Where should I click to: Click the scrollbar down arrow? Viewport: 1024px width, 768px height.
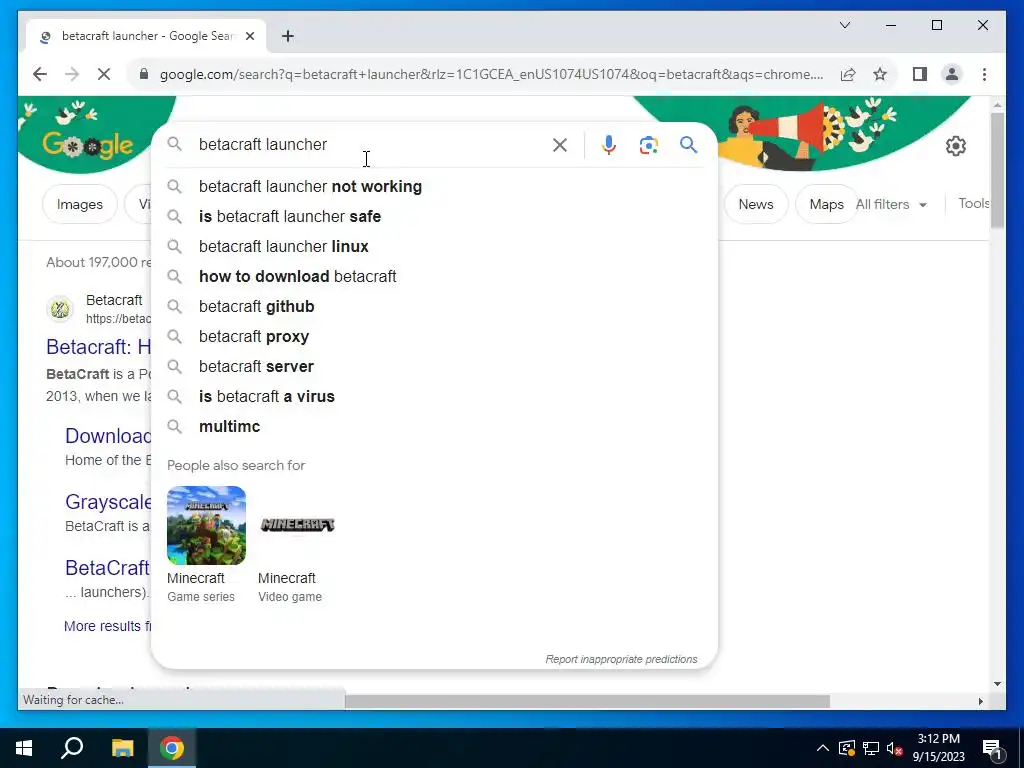(997, 684)
